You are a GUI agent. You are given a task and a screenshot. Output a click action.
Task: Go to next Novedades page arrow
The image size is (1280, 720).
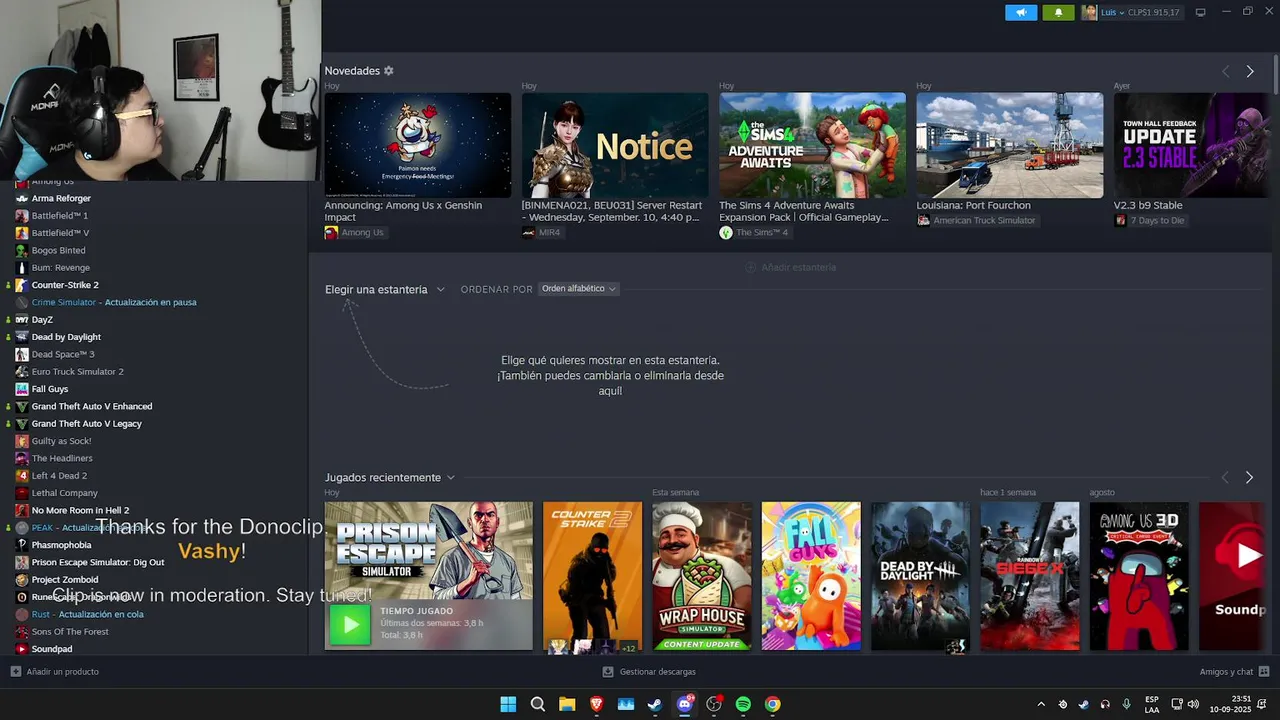pyautogui.click(x=1249, y=71)
